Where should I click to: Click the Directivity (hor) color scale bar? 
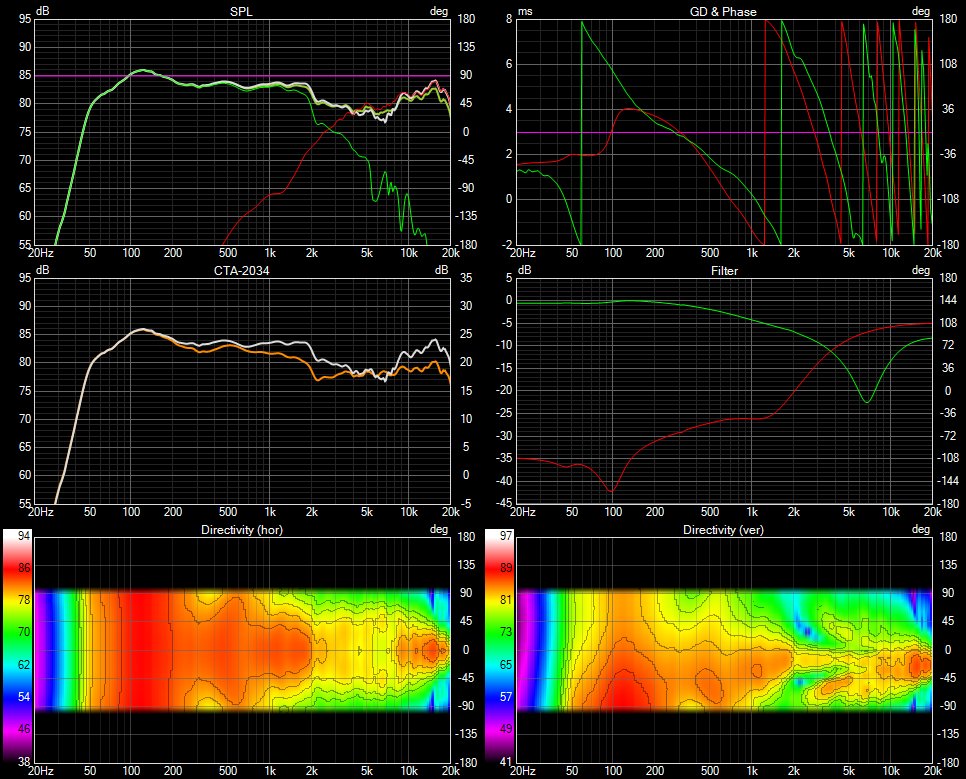point(17,647)
